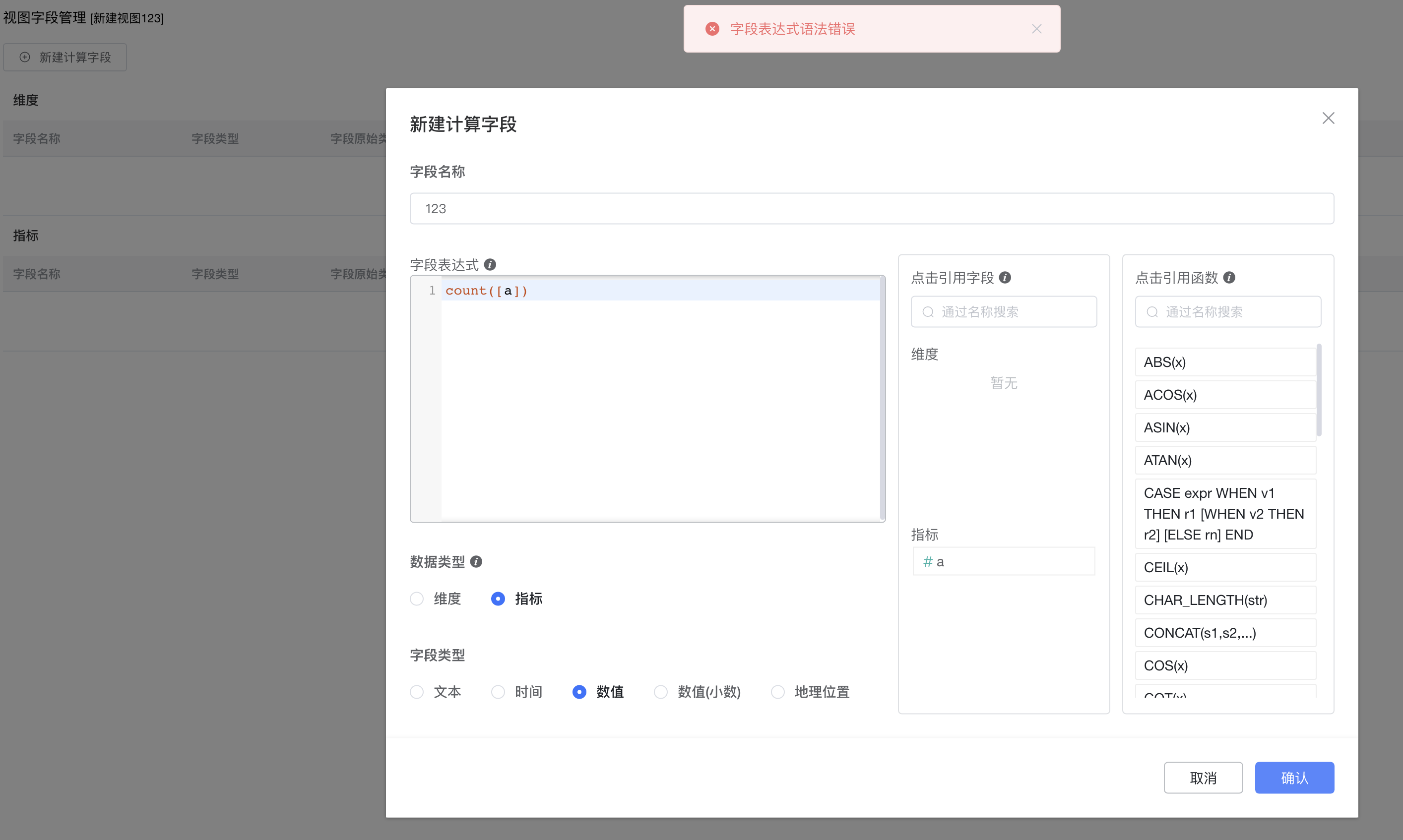
Task: Insert the COS(x) function
Action: tap(1225, 665)
